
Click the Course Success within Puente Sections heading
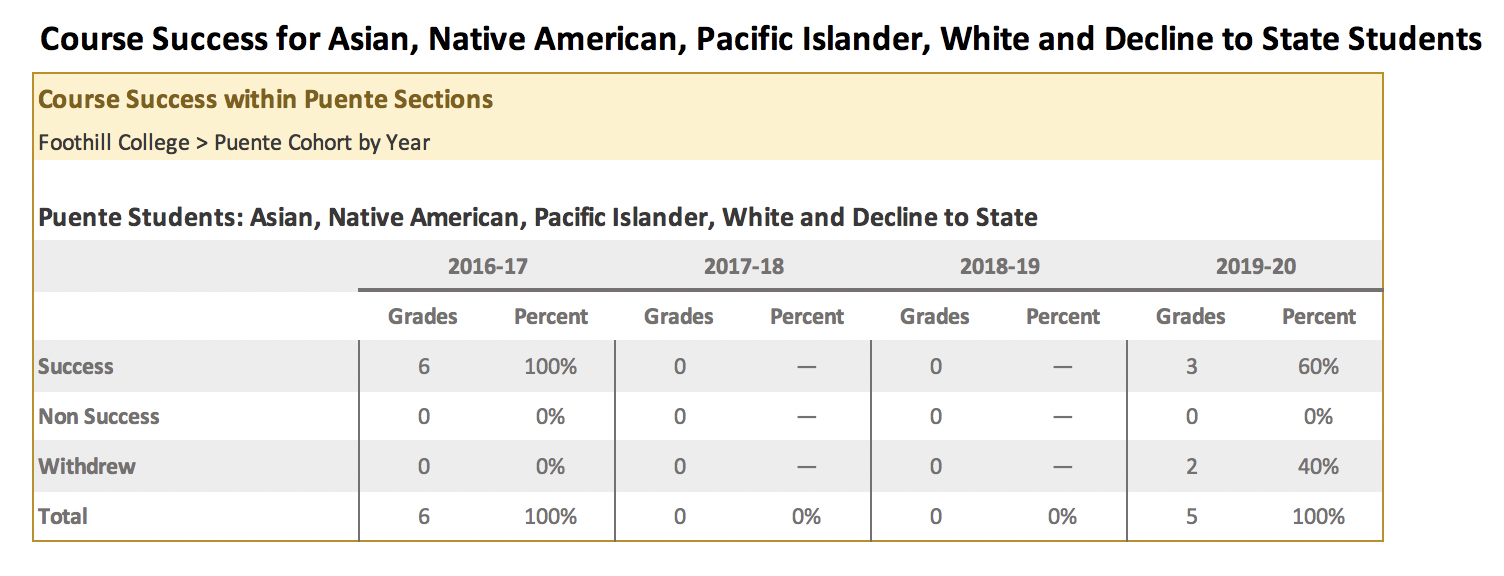click(x=265, y=99)
